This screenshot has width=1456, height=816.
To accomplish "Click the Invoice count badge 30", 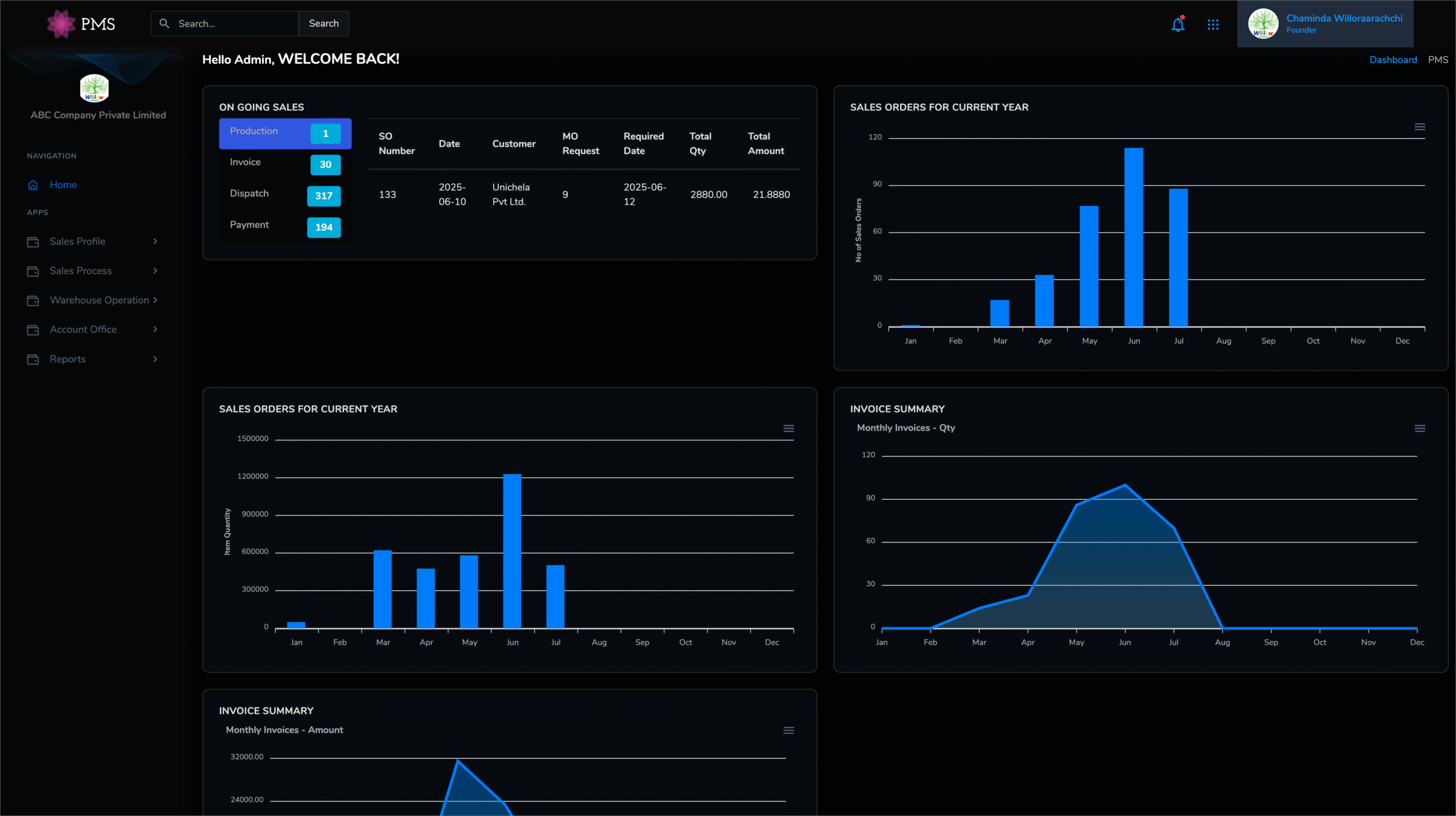I will (325, 165).
